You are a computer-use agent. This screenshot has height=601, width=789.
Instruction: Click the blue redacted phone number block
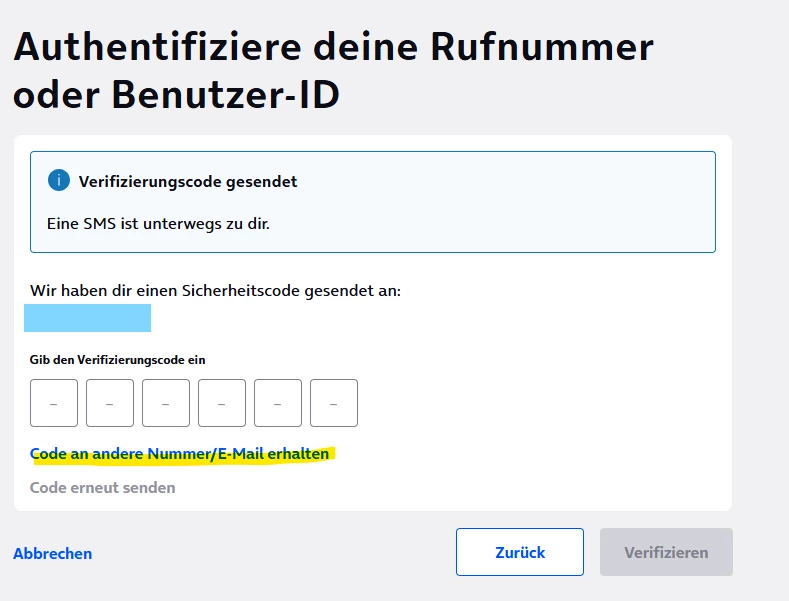[88, 318]
